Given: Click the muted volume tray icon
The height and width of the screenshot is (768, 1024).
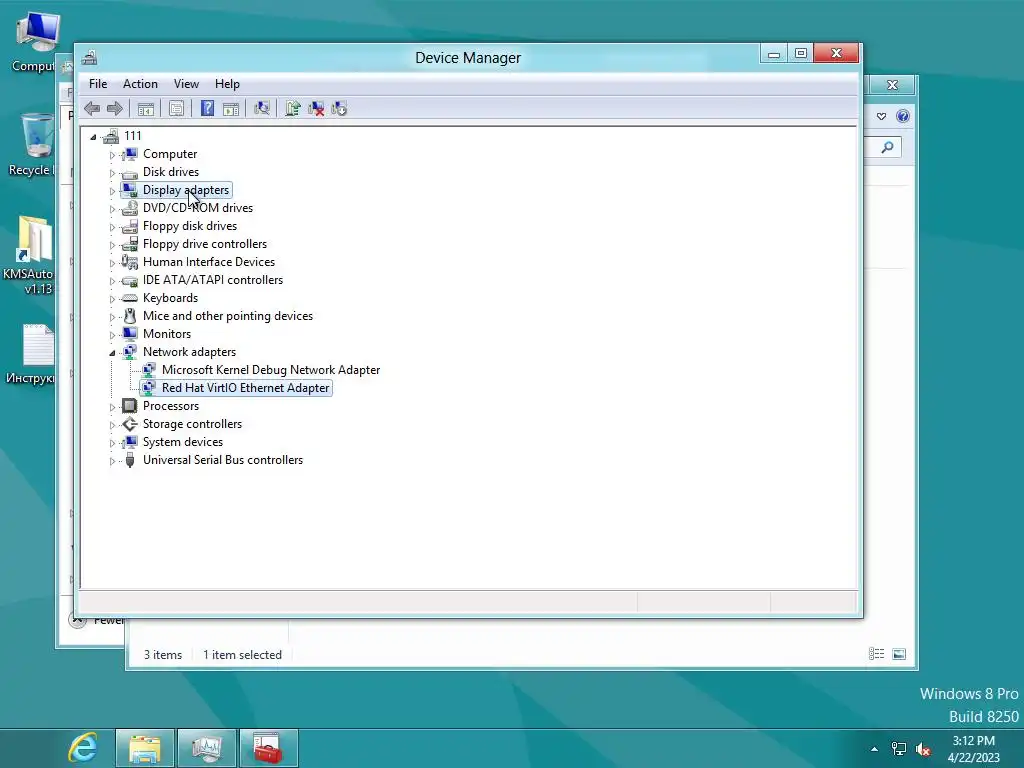Looking at the screenshot, I should (x=923, y=749).
